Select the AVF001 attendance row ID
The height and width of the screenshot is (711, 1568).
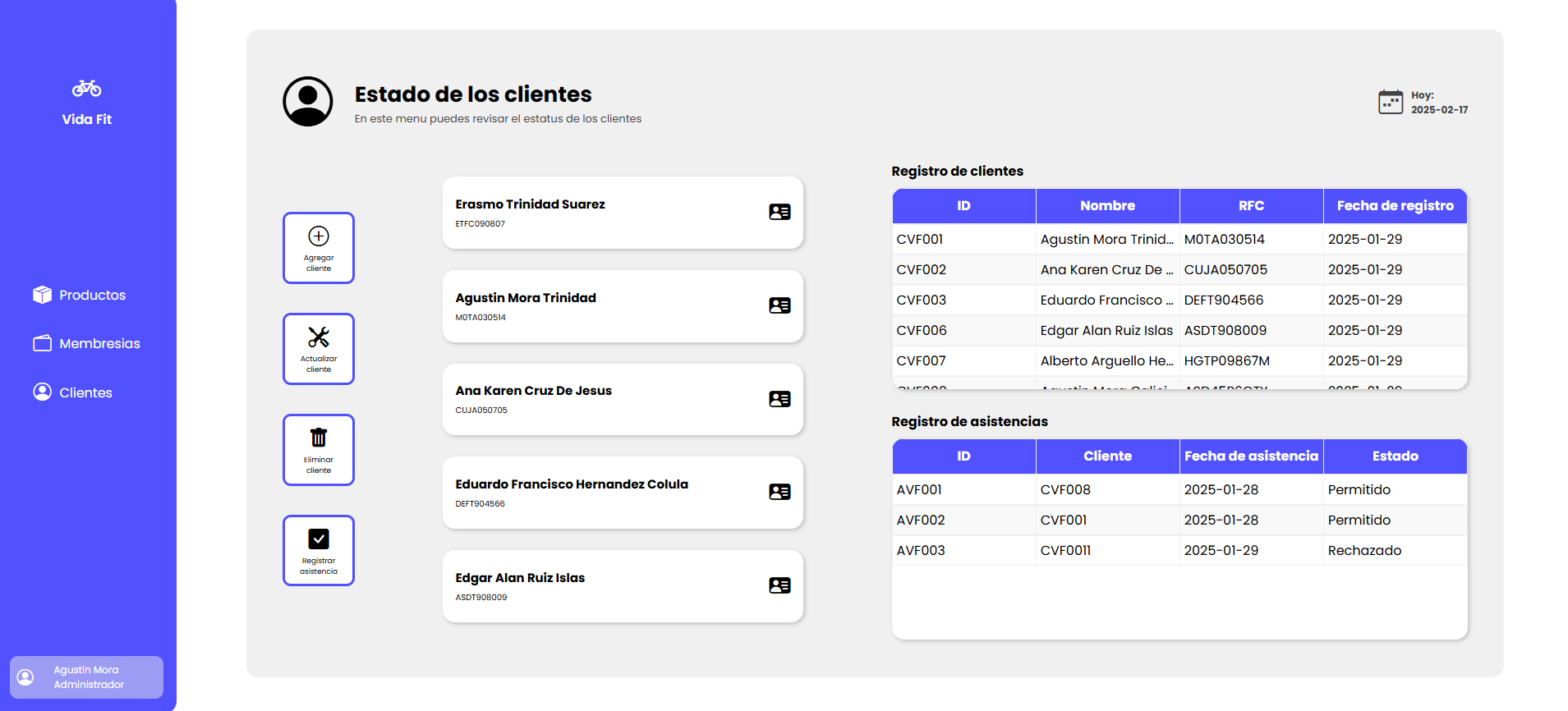click(x=963, y=490)
